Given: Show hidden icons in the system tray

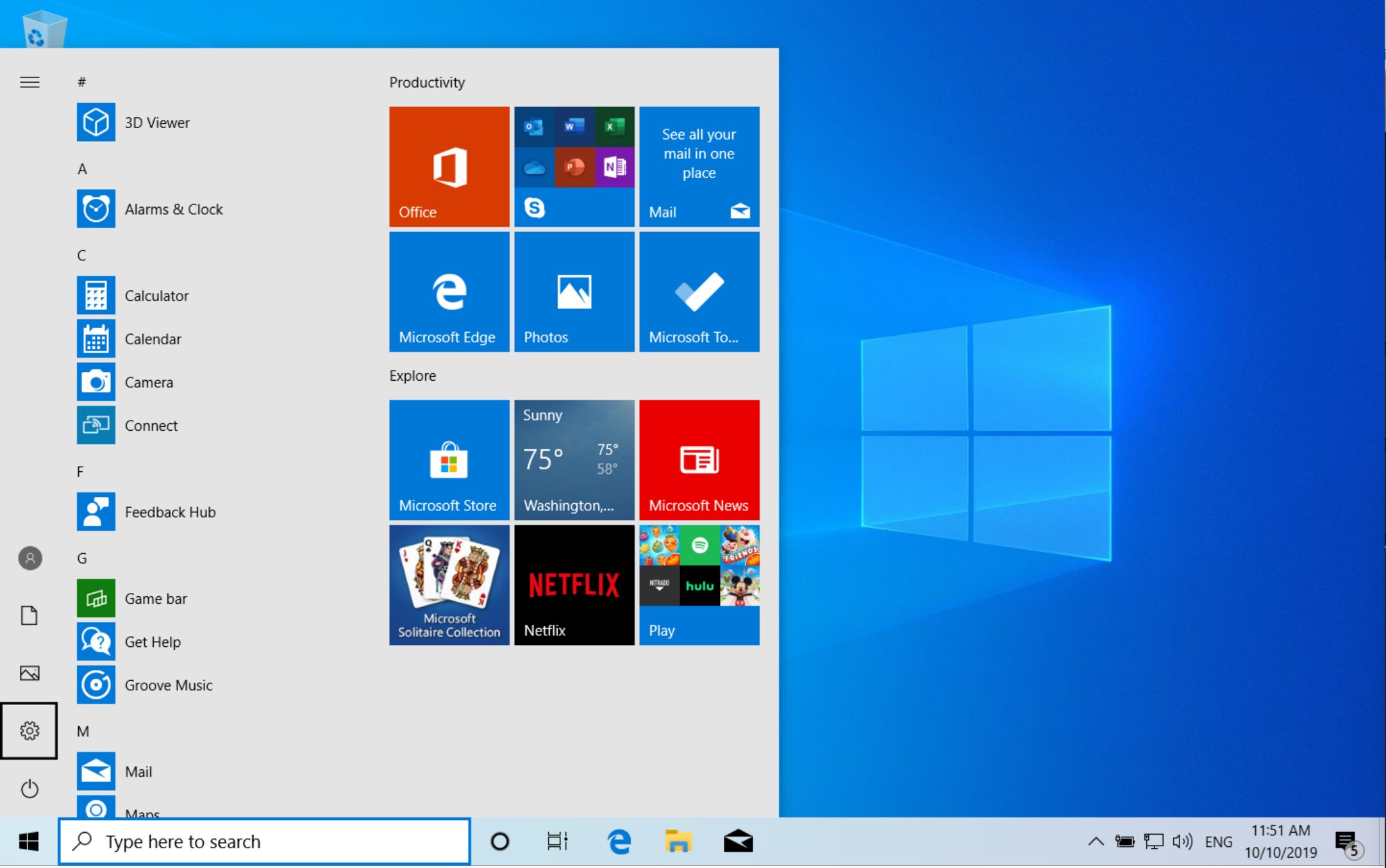Looking at the screenshot, I should [1095, 841].
